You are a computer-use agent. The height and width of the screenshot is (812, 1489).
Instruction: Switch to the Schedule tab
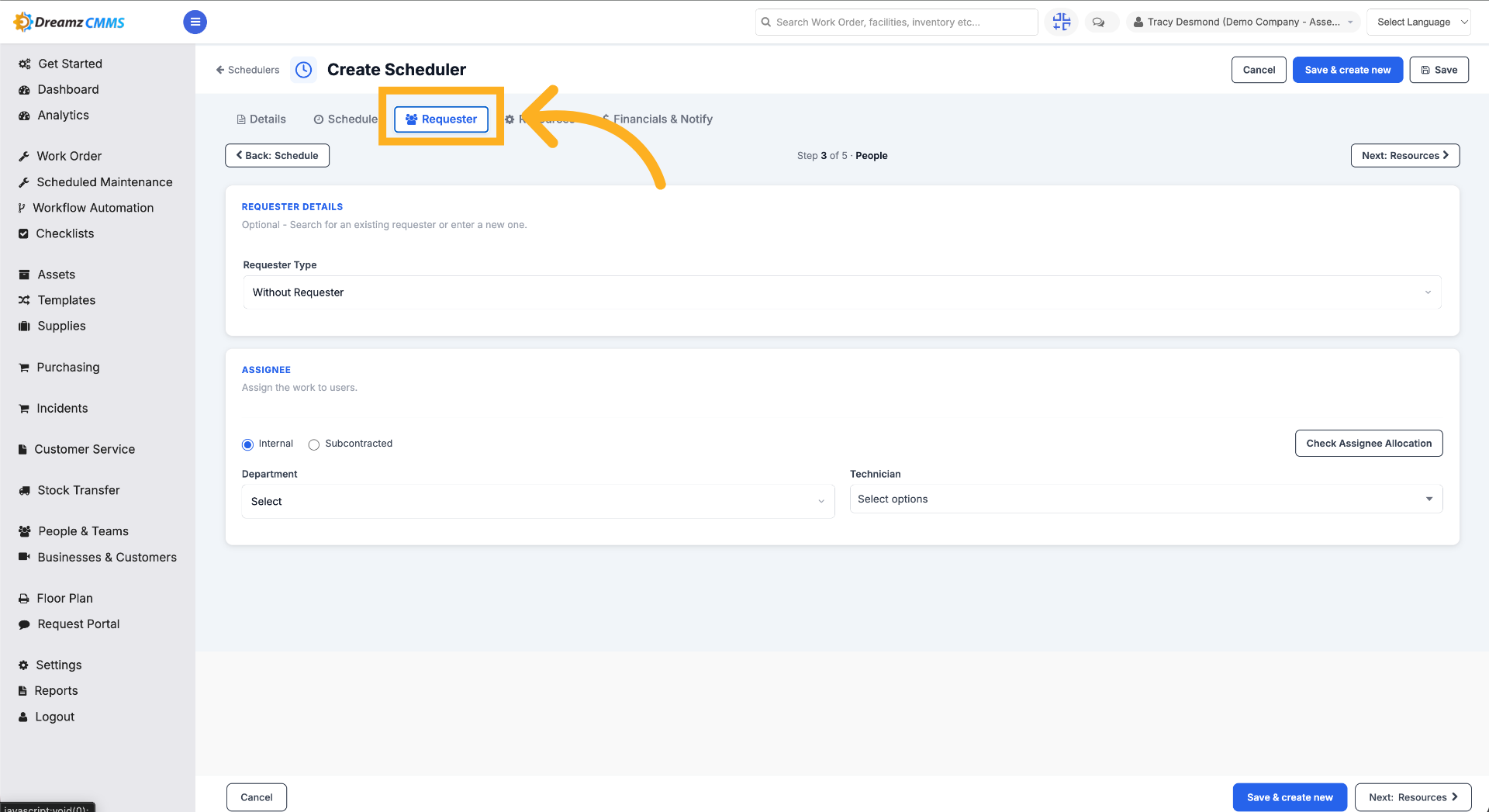(x=345, y=119)
